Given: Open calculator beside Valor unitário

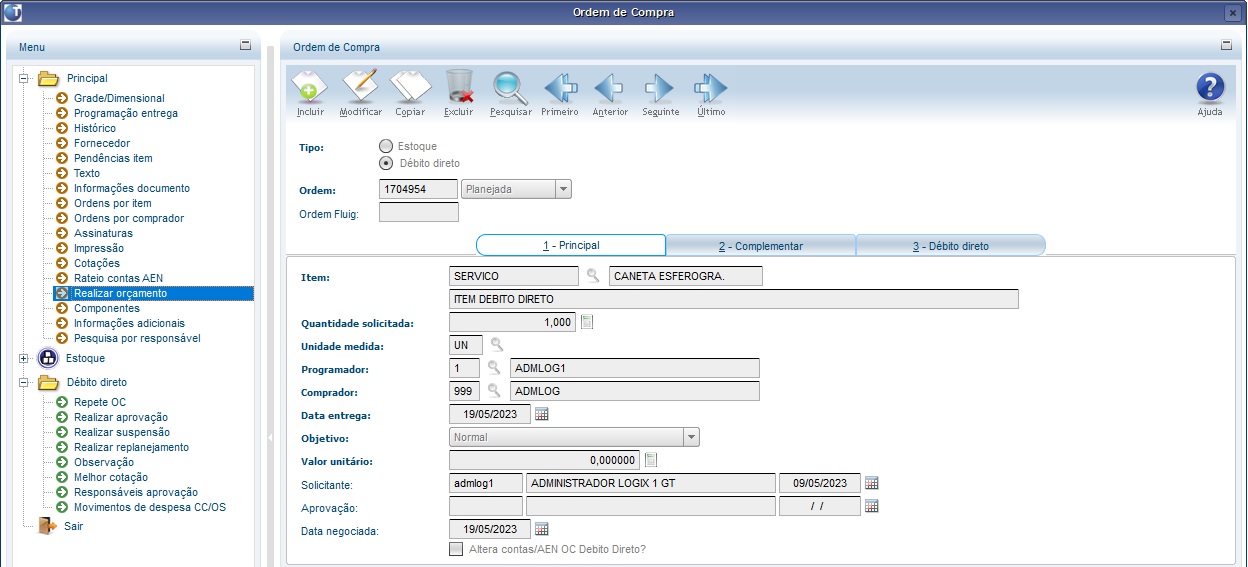Looking at the screenshot, I should click(651, 460).
